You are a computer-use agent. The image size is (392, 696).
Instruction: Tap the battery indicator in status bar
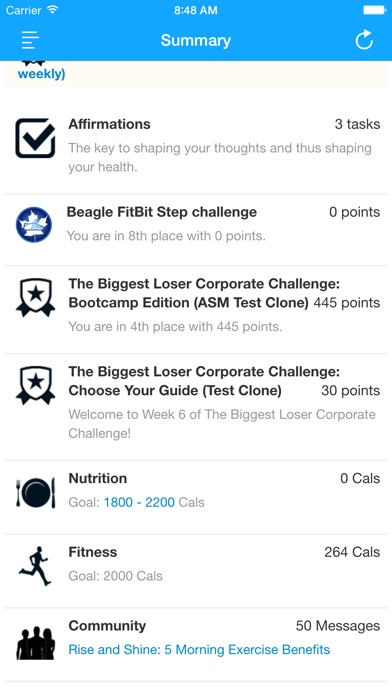pyautogui.click(x=374, y=10)
